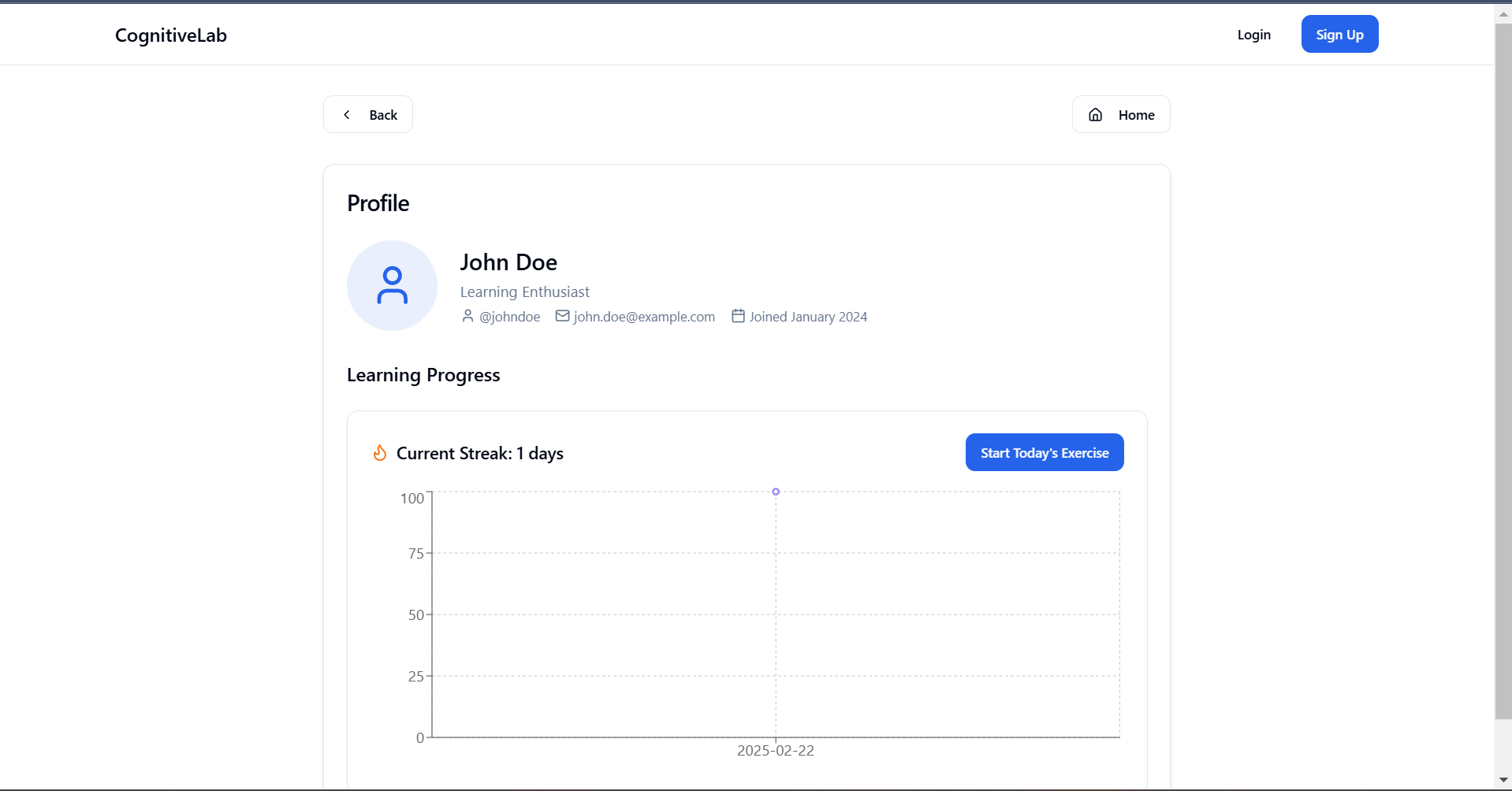Image resolution: width=1512 pixels, height=791 pixels.
Task: Go back using the Back button
Action: (368, 115)
